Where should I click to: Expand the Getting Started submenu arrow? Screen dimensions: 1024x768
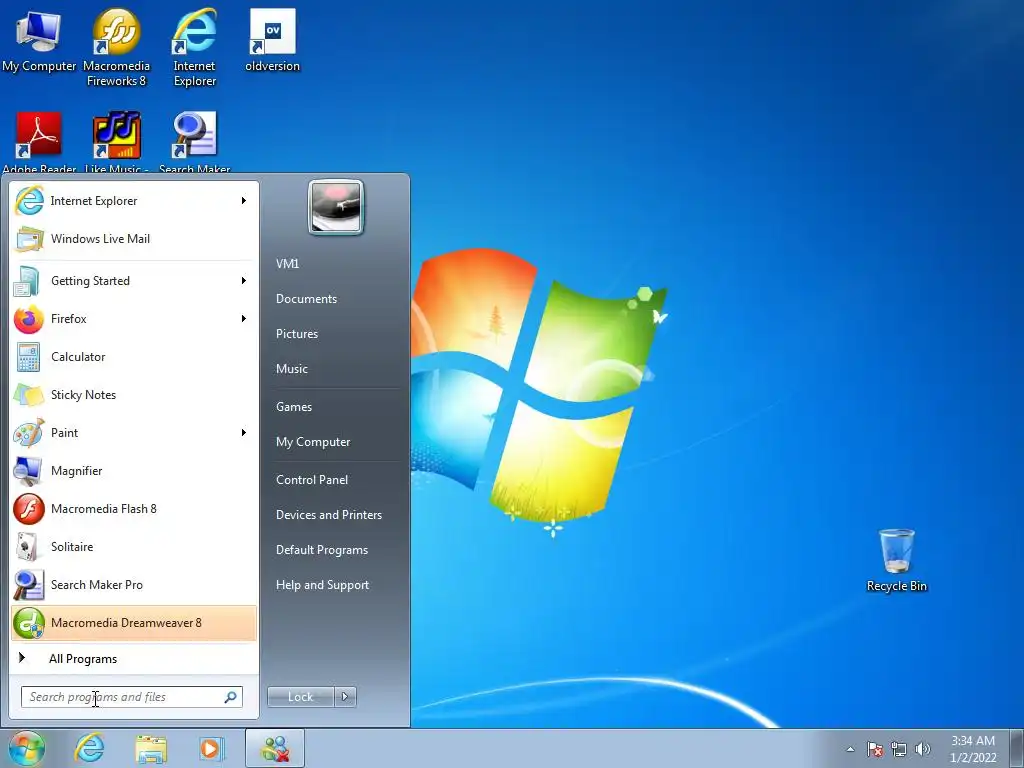tap(244, 281)
